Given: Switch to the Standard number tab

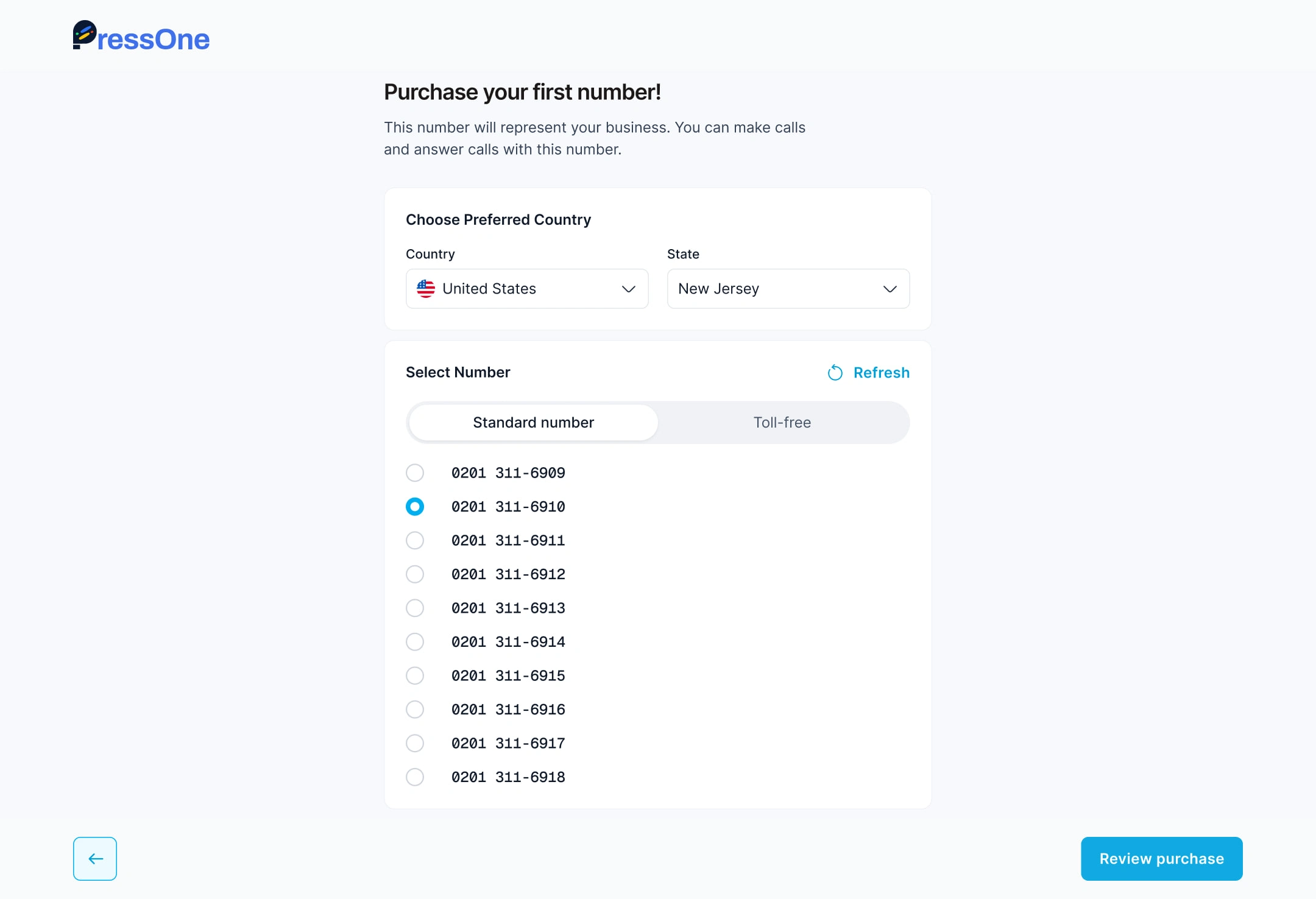Looking at the screenshot, I should [x=532, y=422].
